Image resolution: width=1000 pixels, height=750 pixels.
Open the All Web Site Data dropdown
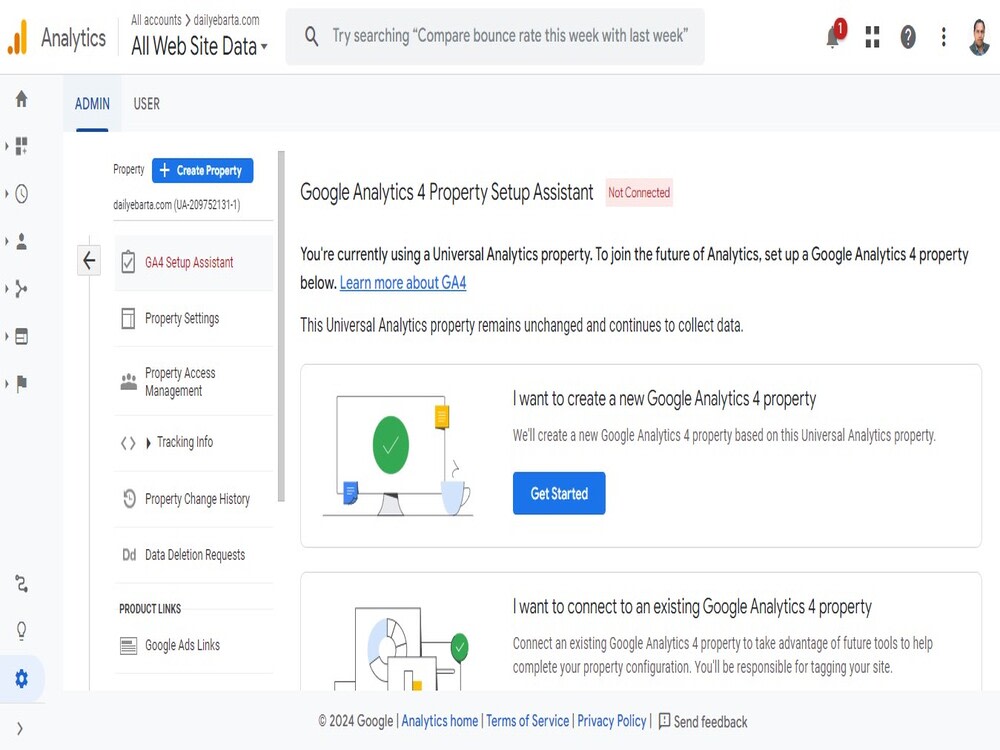pos(199,47)
